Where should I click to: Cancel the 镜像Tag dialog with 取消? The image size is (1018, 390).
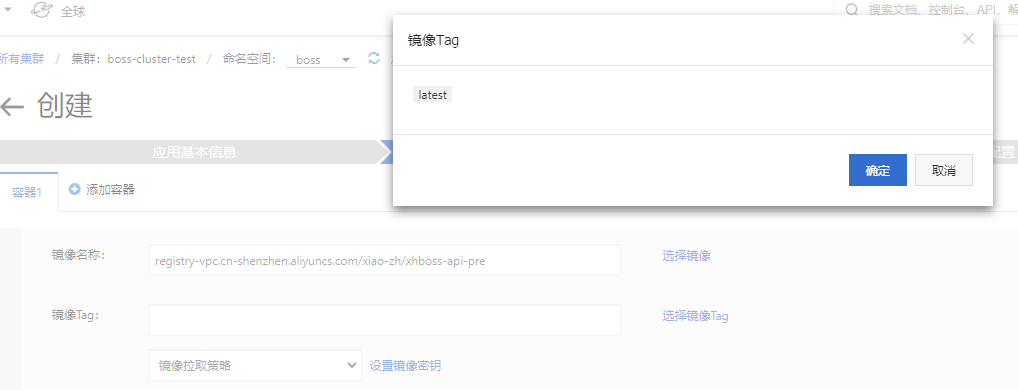click(x=943, y=170)
